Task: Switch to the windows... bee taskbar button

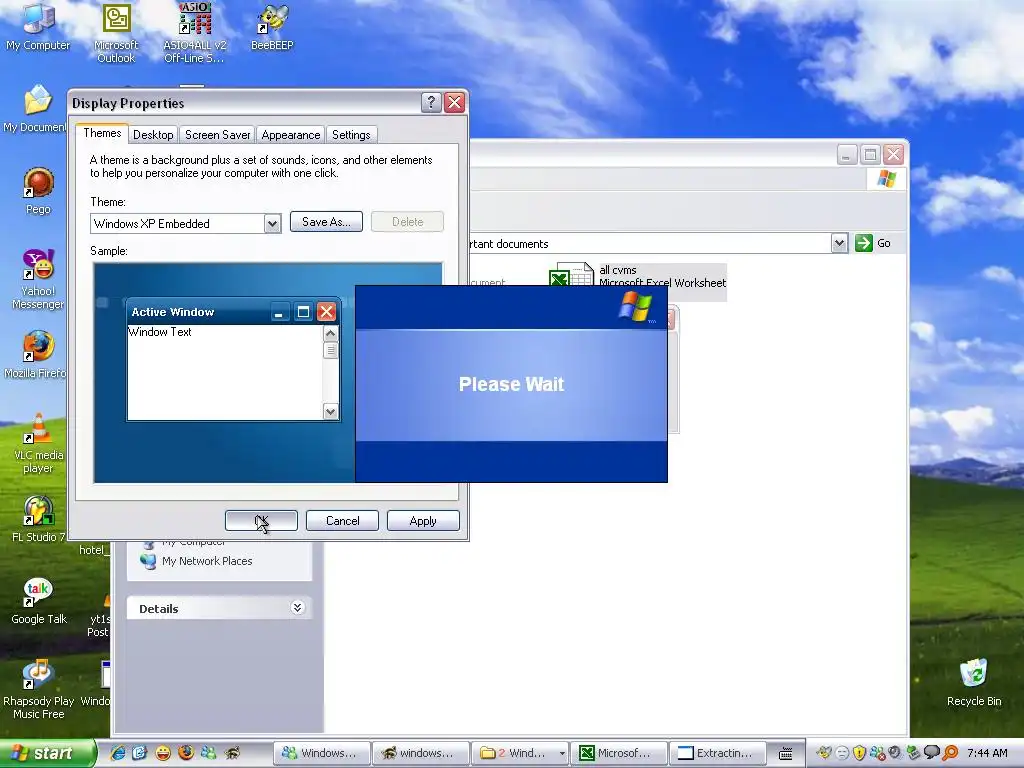Action: click(x=421, y=753)
